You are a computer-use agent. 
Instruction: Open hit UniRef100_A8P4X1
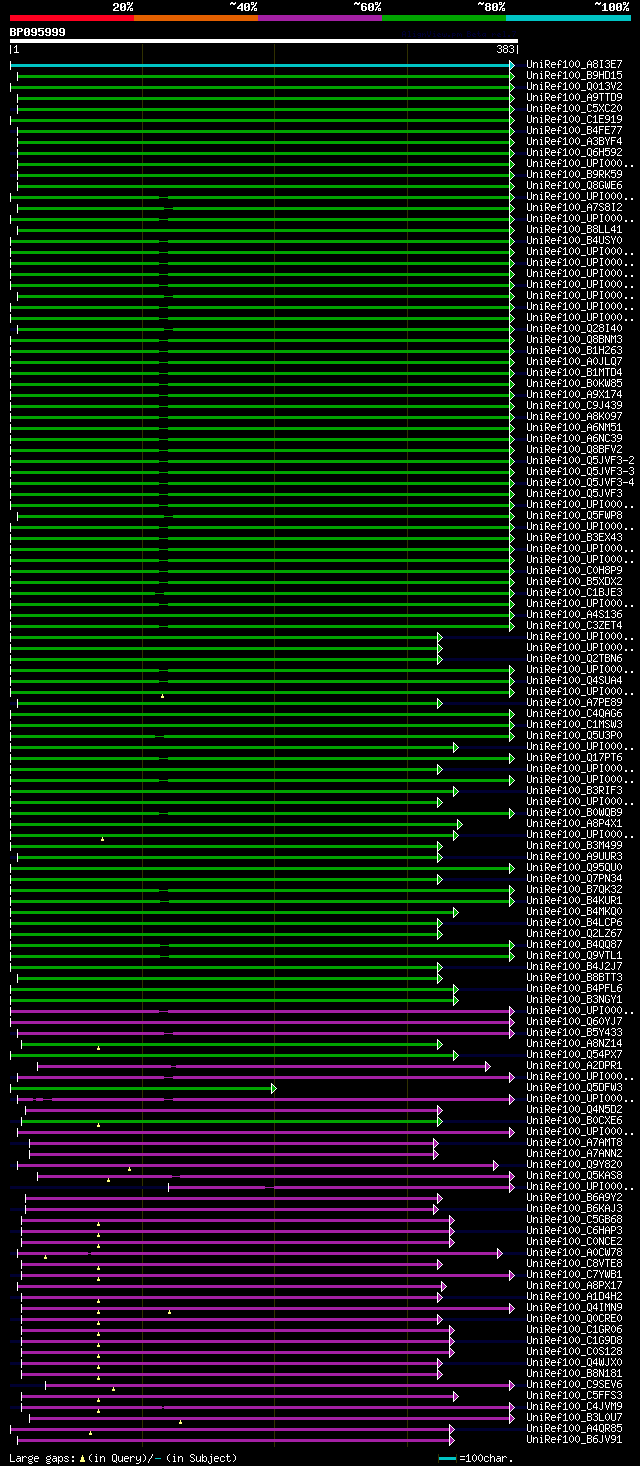[x=574, y=823]
